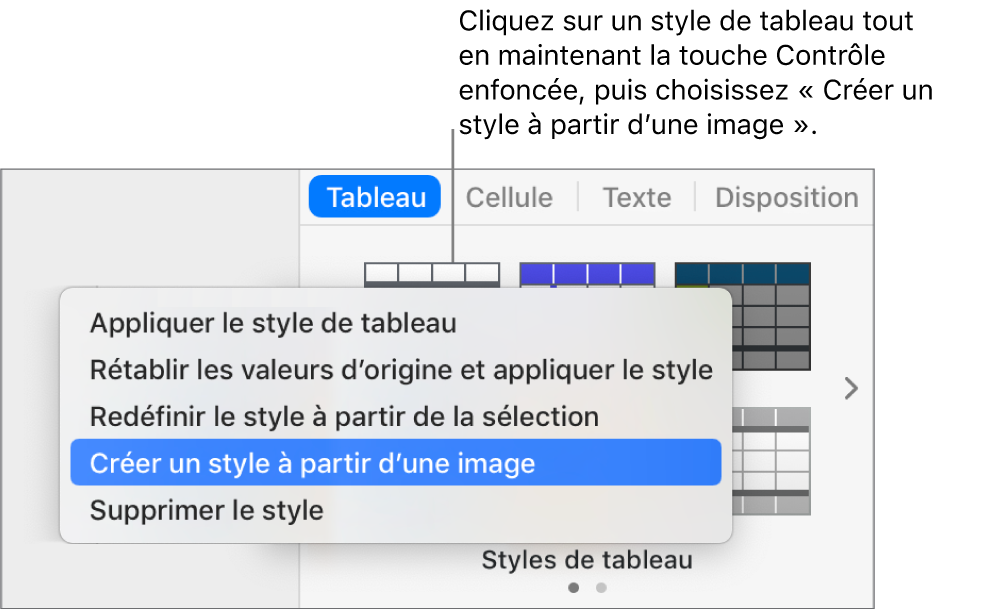
Task: Open the Texte tab
Action: (636, 198)
